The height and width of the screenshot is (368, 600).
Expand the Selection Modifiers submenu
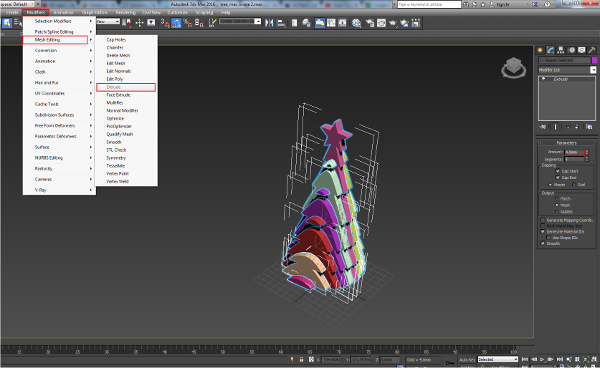(59, 21)
